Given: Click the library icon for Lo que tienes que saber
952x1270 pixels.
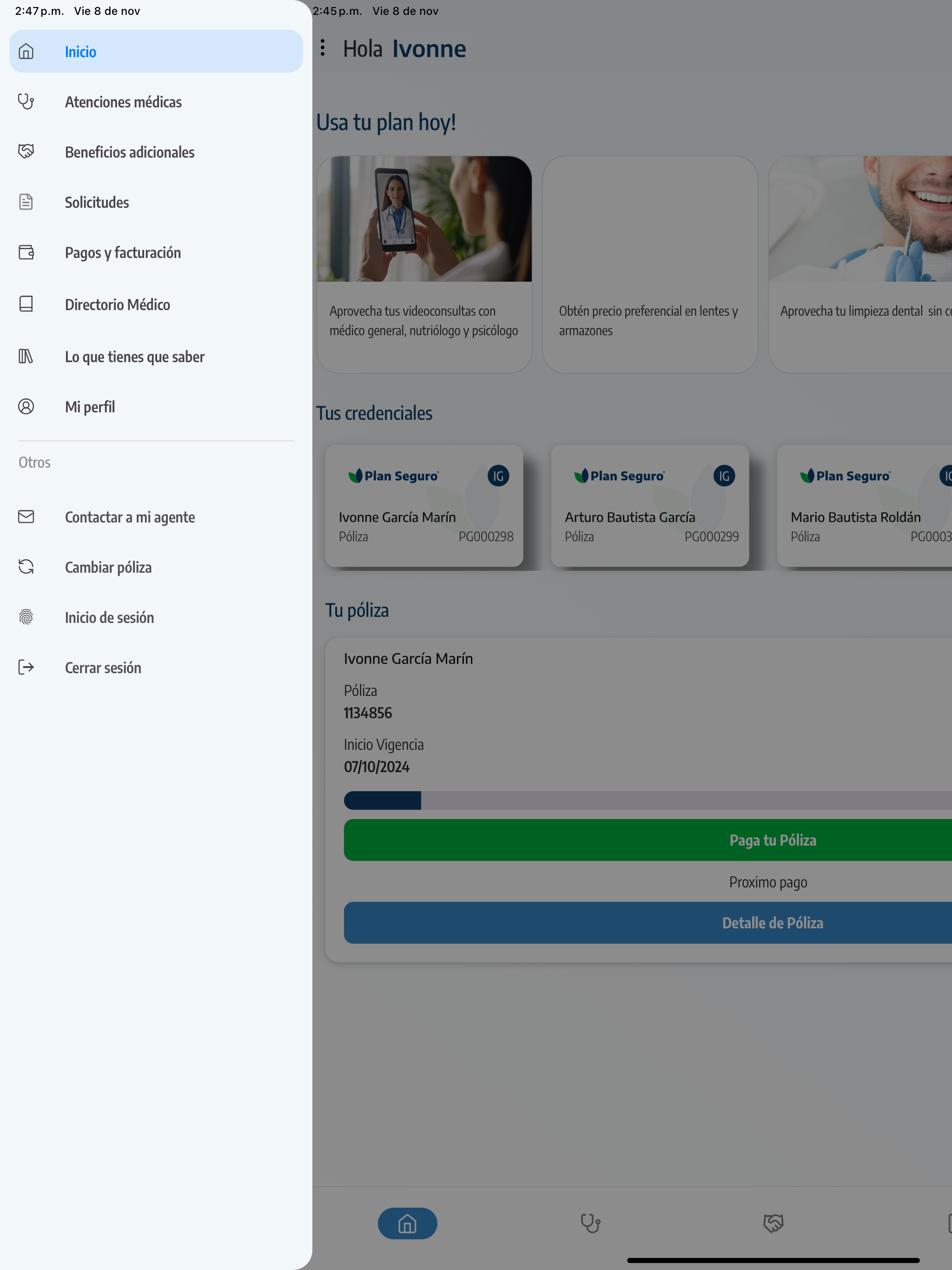Looking at the screenshot, I should (26, 356).
